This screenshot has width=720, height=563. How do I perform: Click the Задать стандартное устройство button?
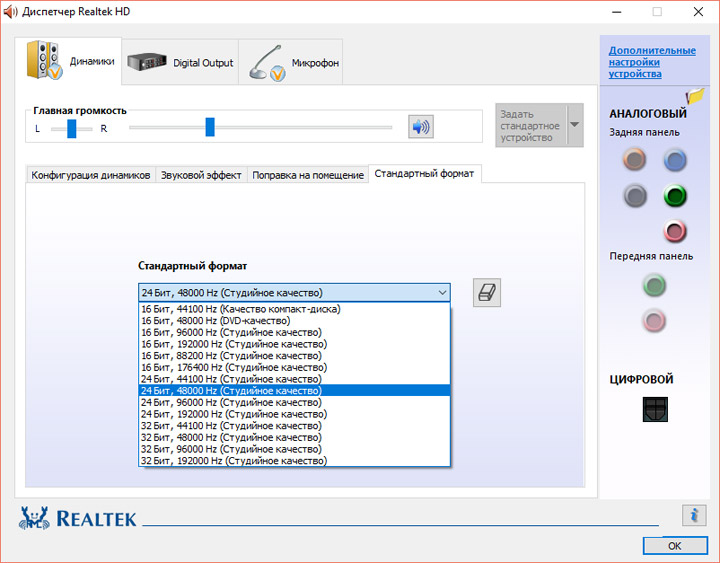(x=531, y=125)
